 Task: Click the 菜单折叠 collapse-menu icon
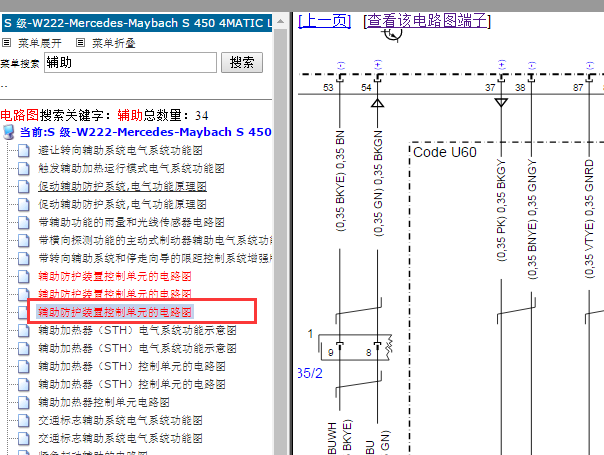(80, 42)
